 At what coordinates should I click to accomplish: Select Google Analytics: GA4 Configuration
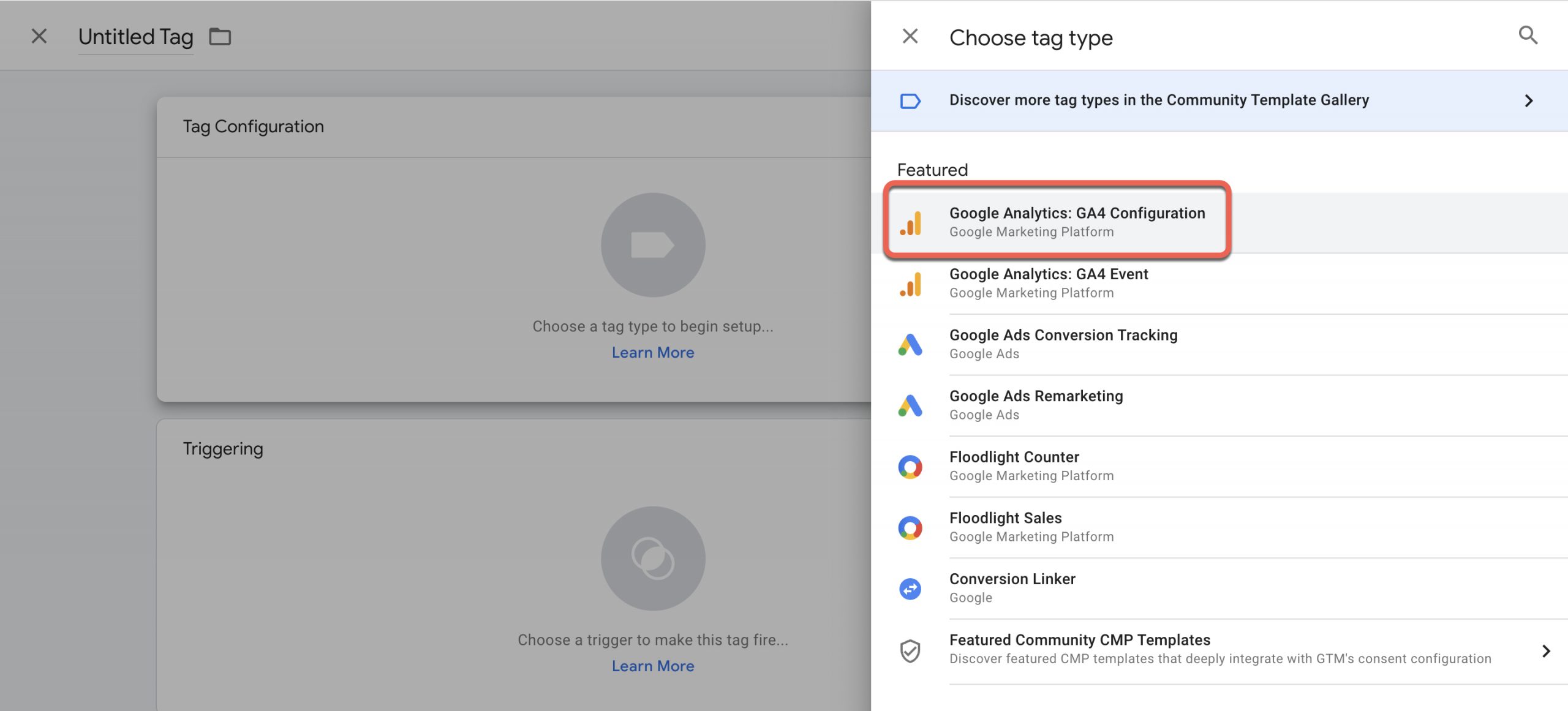[1219, 222]
